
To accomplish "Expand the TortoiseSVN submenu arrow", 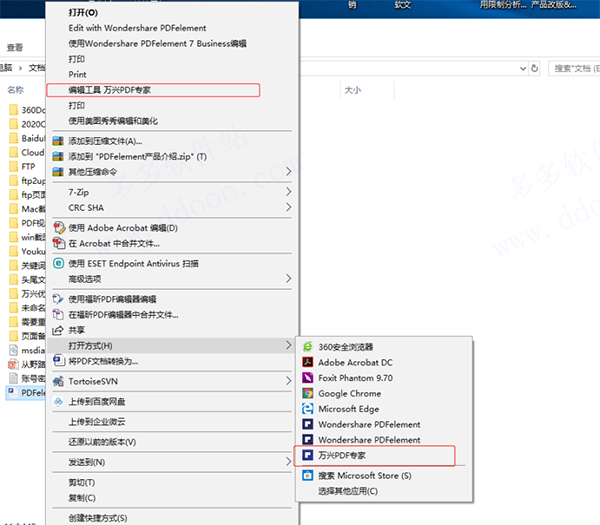I will coord(289,381).
